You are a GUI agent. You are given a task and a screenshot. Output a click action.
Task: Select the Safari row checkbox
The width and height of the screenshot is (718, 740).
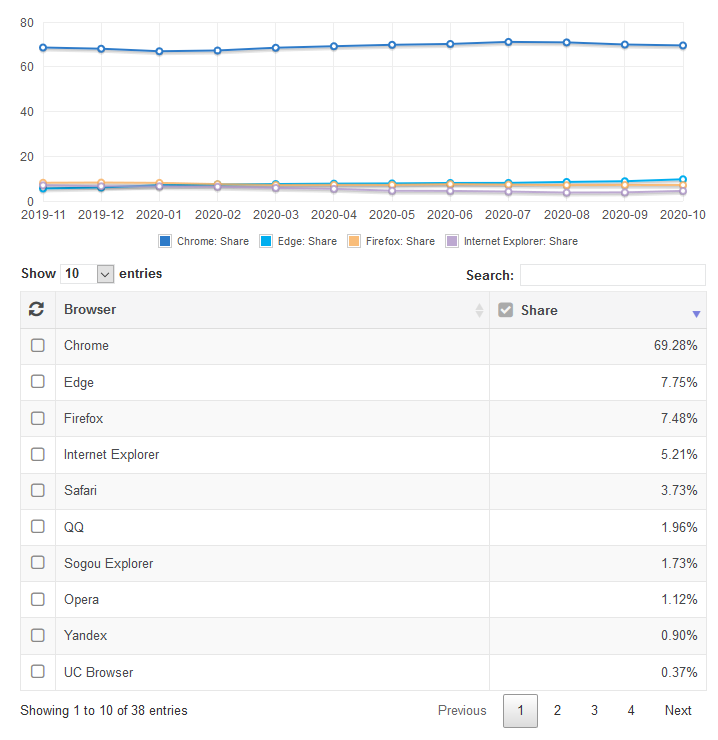(38, 491)
